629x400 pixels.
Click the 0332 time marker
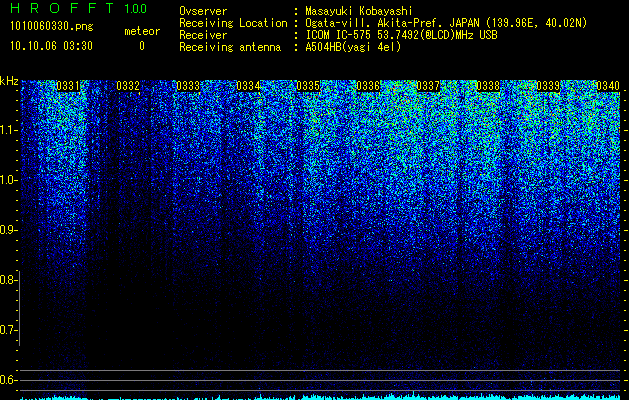128,86
